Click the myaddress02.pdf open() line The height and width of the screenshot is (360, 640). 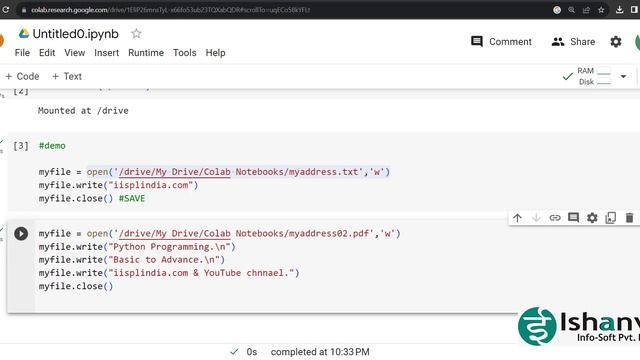tap(220, 233)
